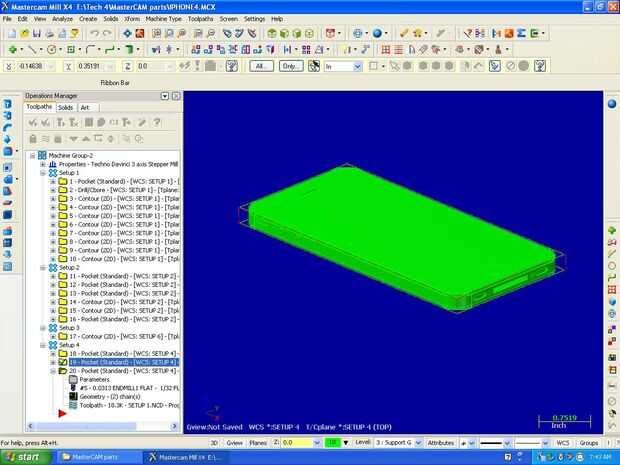Image resolution: width=620 pixels, height=465 pixels.
Task: Click the Planes button in status bar
Action: point(258,443)
